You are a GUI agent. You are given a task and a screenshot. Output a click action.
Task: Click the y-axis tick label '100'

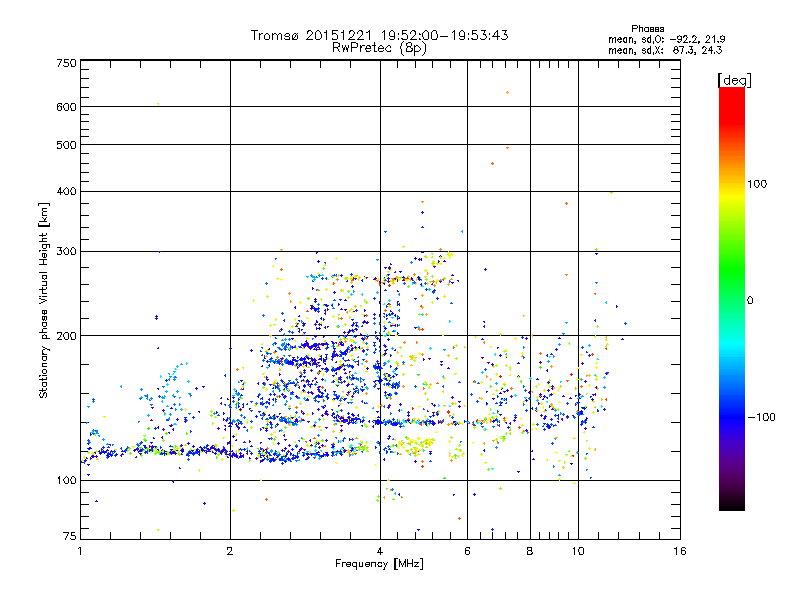click(x=66, y=480)
